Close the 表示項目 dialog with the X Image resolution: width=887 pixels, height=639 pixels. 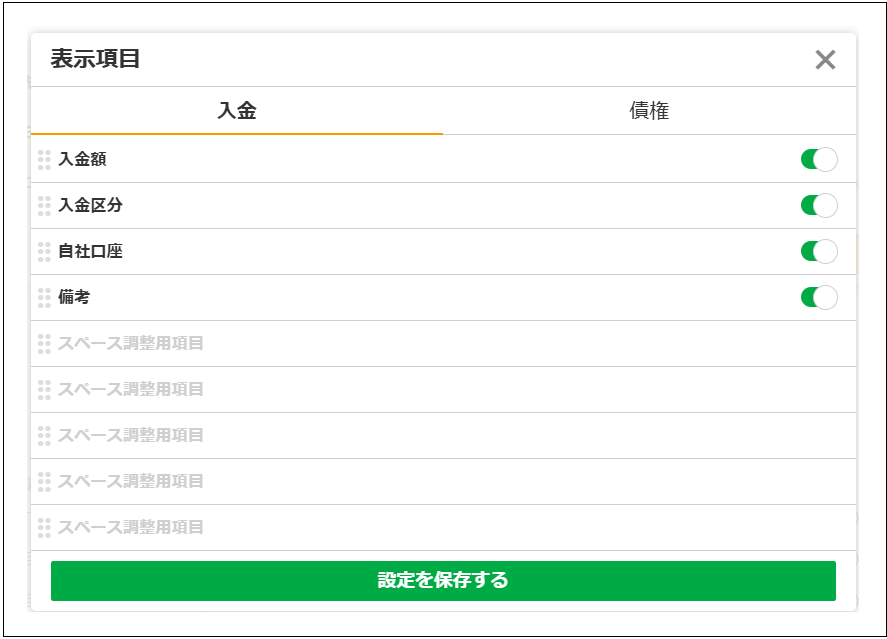pyautogui.click(x=825, y=60)
